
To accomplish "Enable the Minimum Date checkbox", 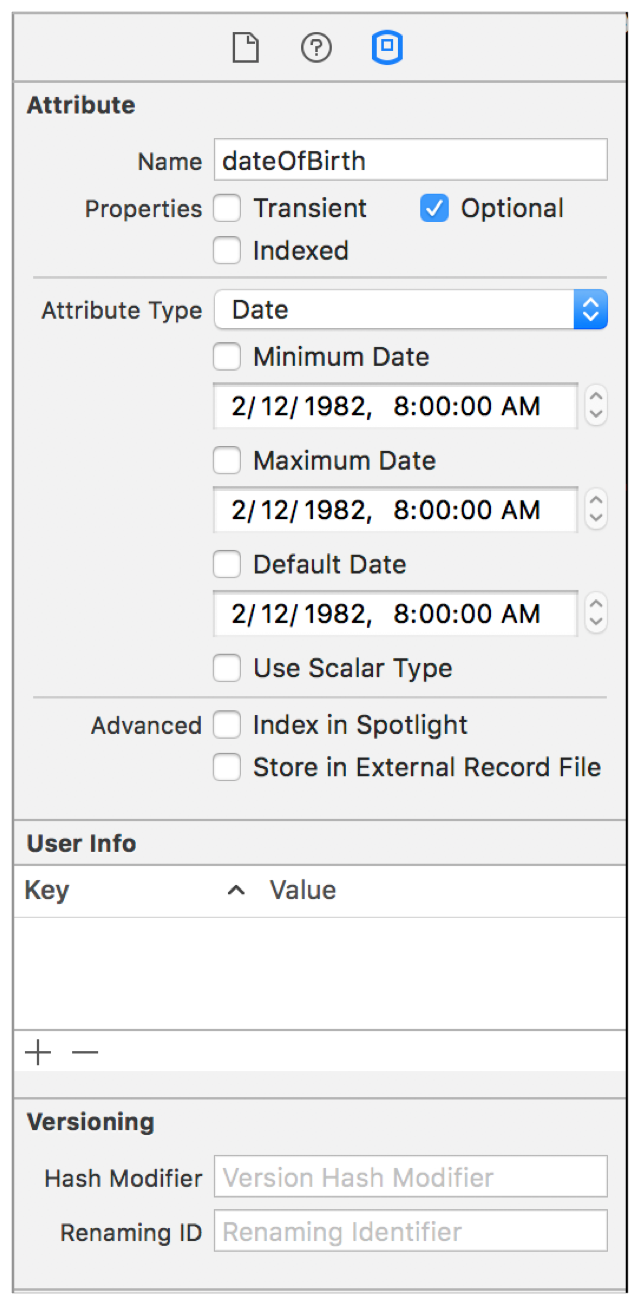I will pos(228,356).
